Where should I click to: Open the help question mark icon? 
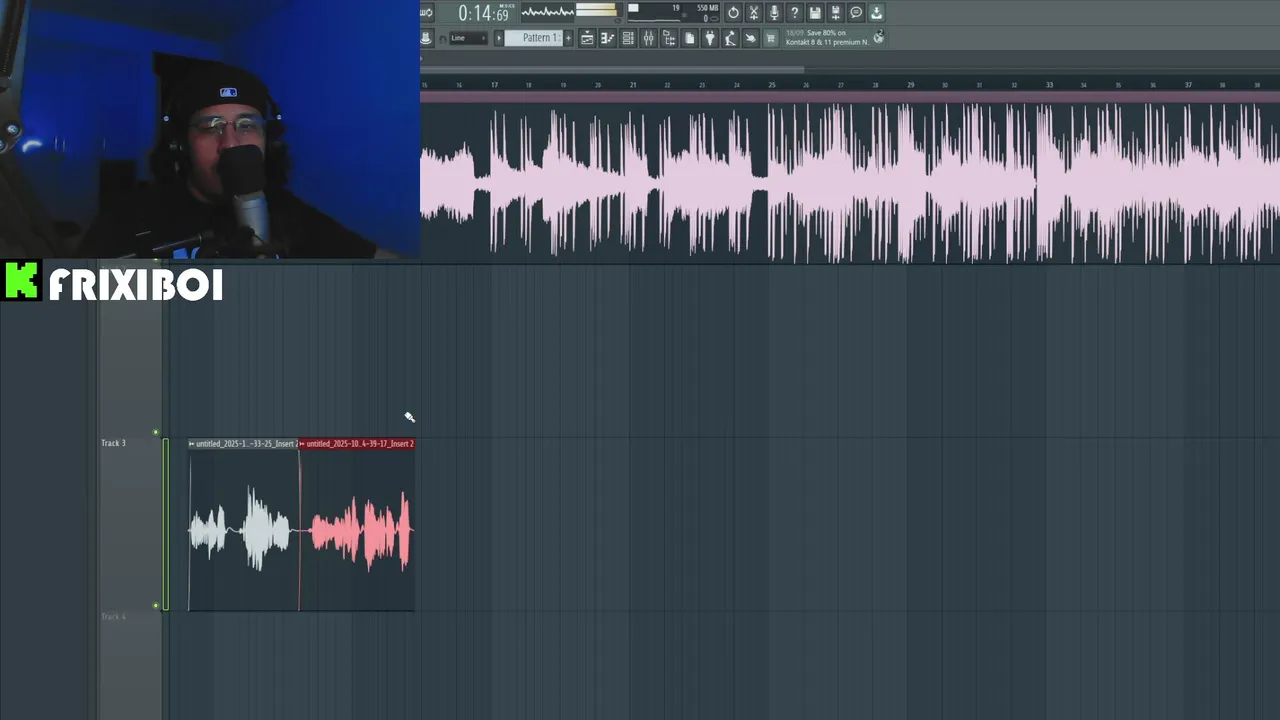tap(795, 13)
